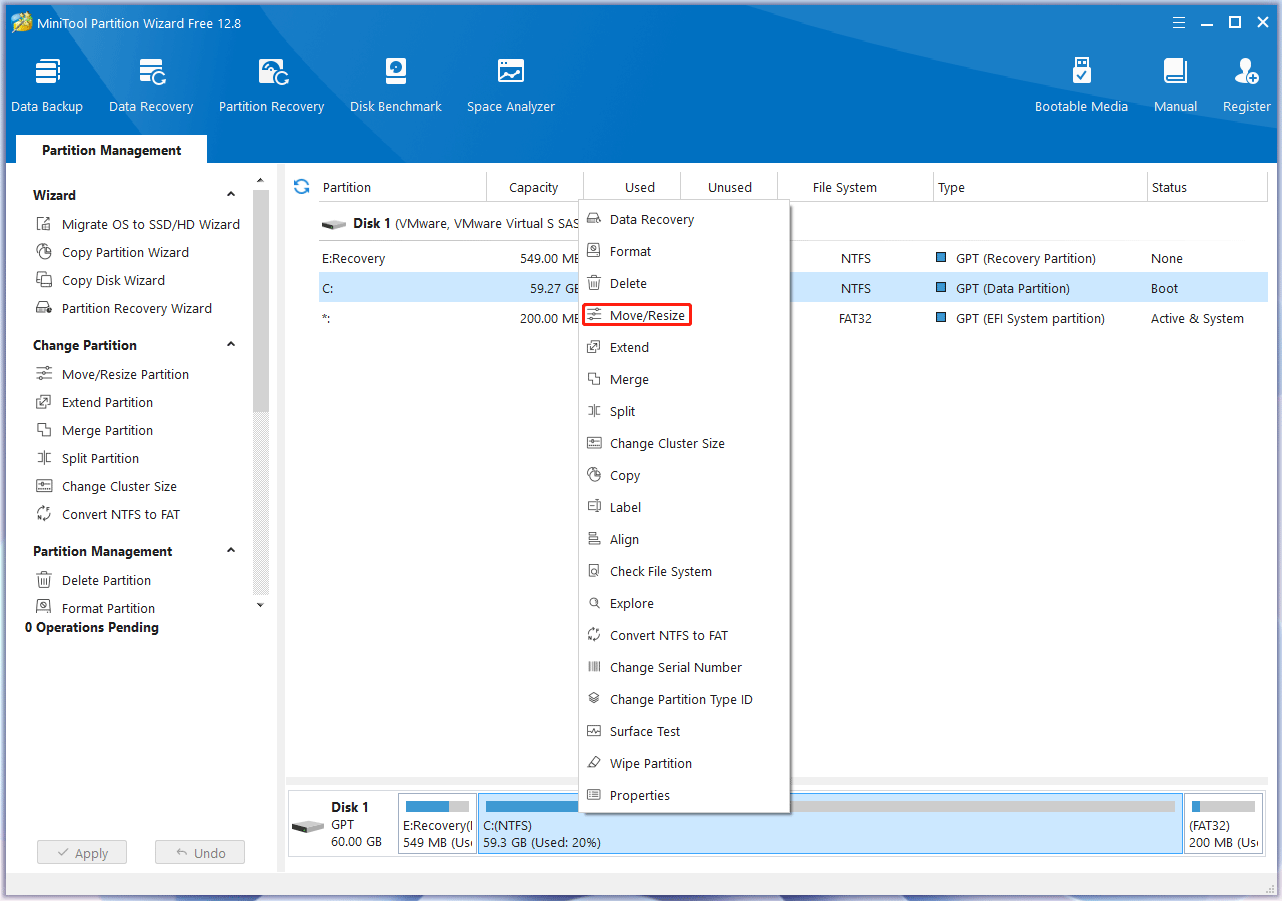This screenshot has height=901, width=1282.
Task: Open Data Backup tool in toolbar
Action: pos(47,84)
